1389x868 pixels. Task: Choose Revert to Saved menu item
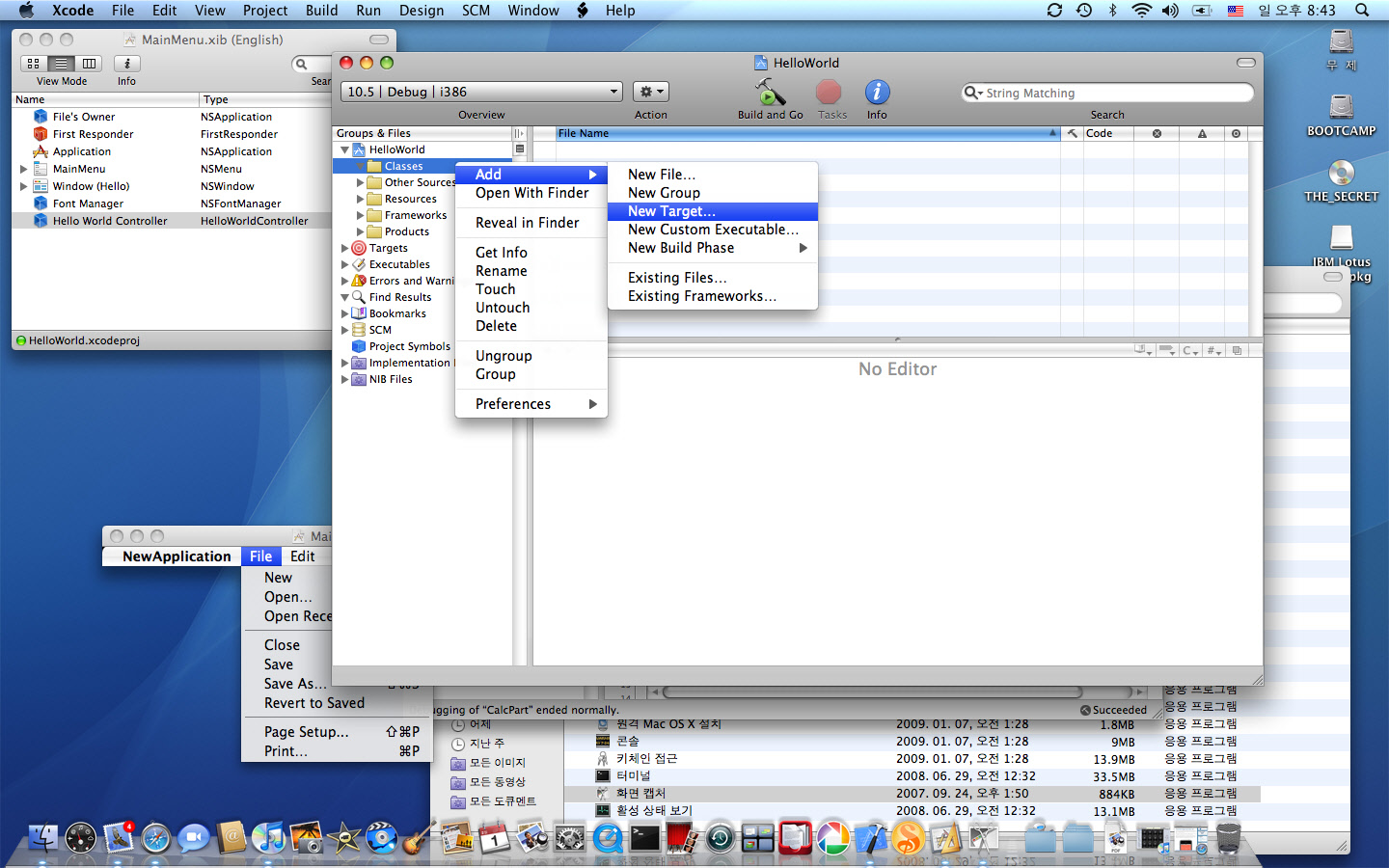click(314, 703)
